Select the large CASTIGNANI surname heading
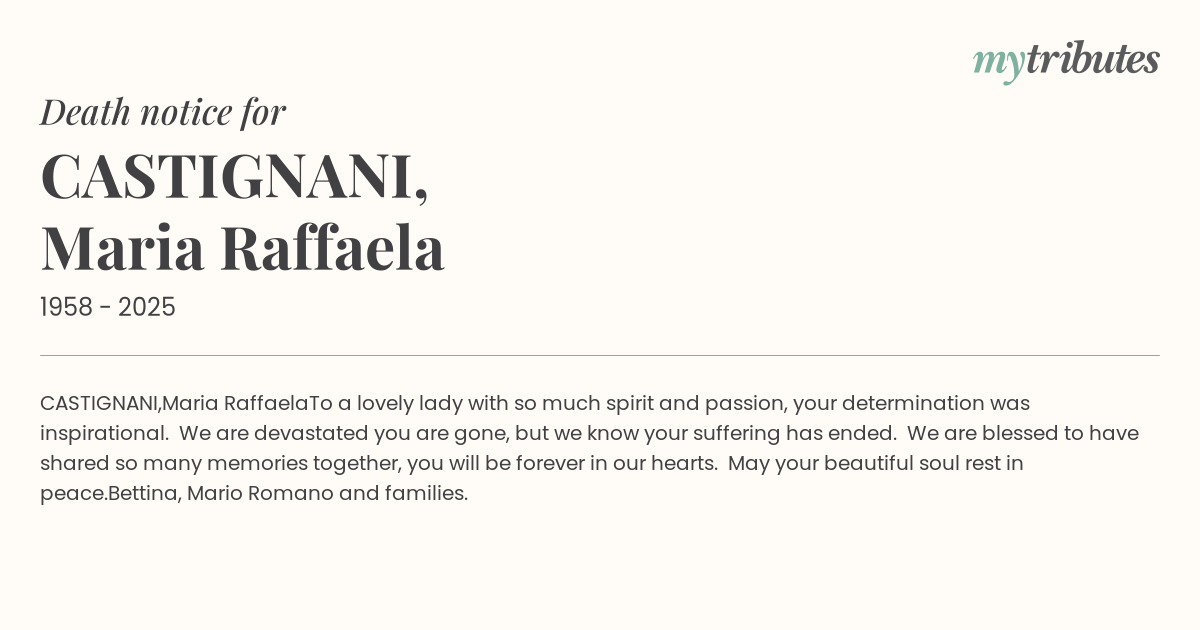The width and height of the screenshot is (1200, 630). [234, 176]
